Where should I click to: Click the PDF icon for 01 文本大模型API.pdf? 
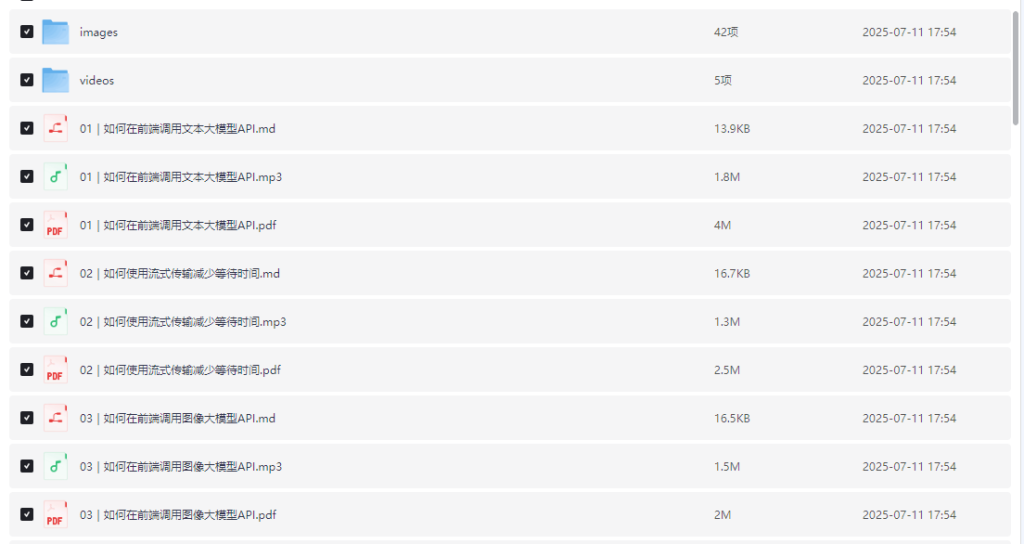point(55,225)
